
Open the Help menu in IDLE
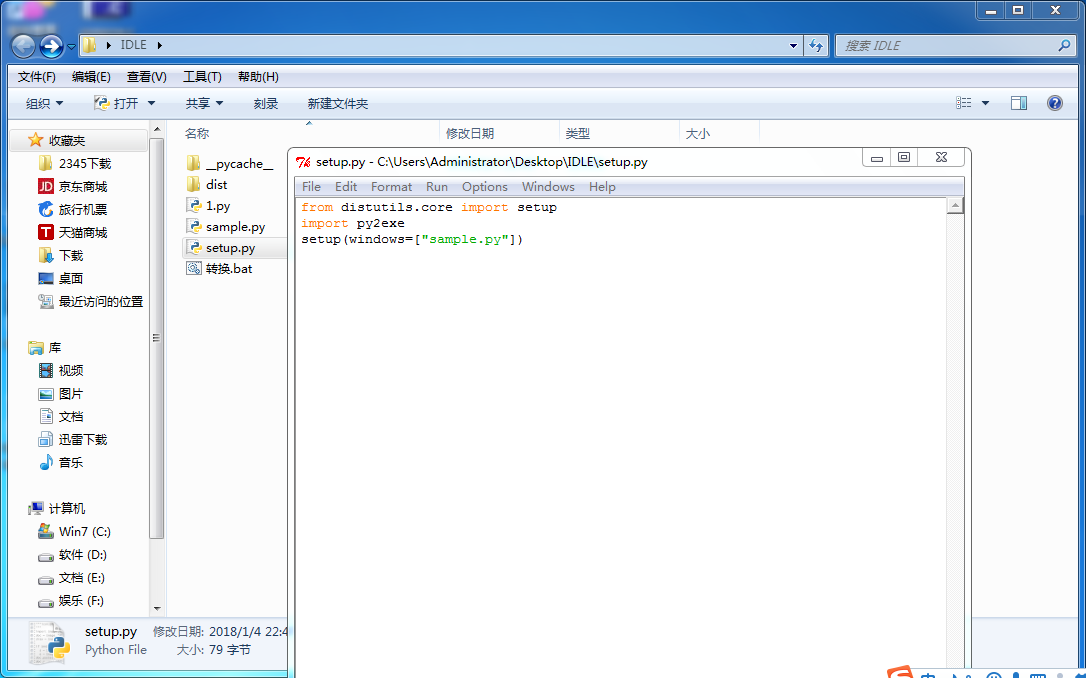(603, 187)
